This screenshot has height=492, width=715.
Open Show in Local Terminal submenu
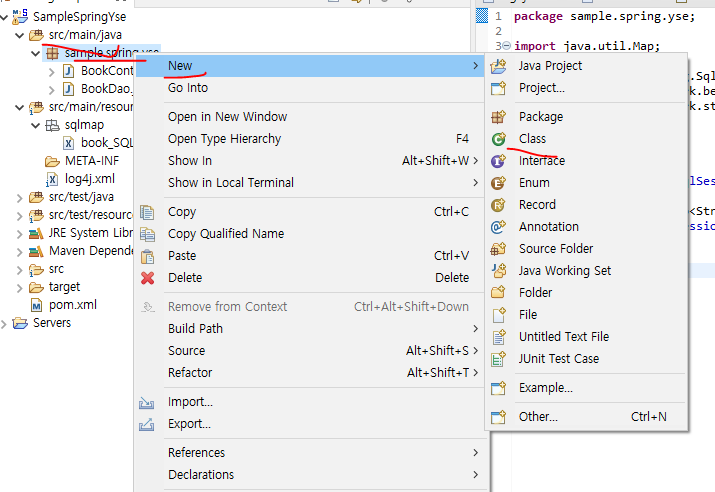click(310, 183)
